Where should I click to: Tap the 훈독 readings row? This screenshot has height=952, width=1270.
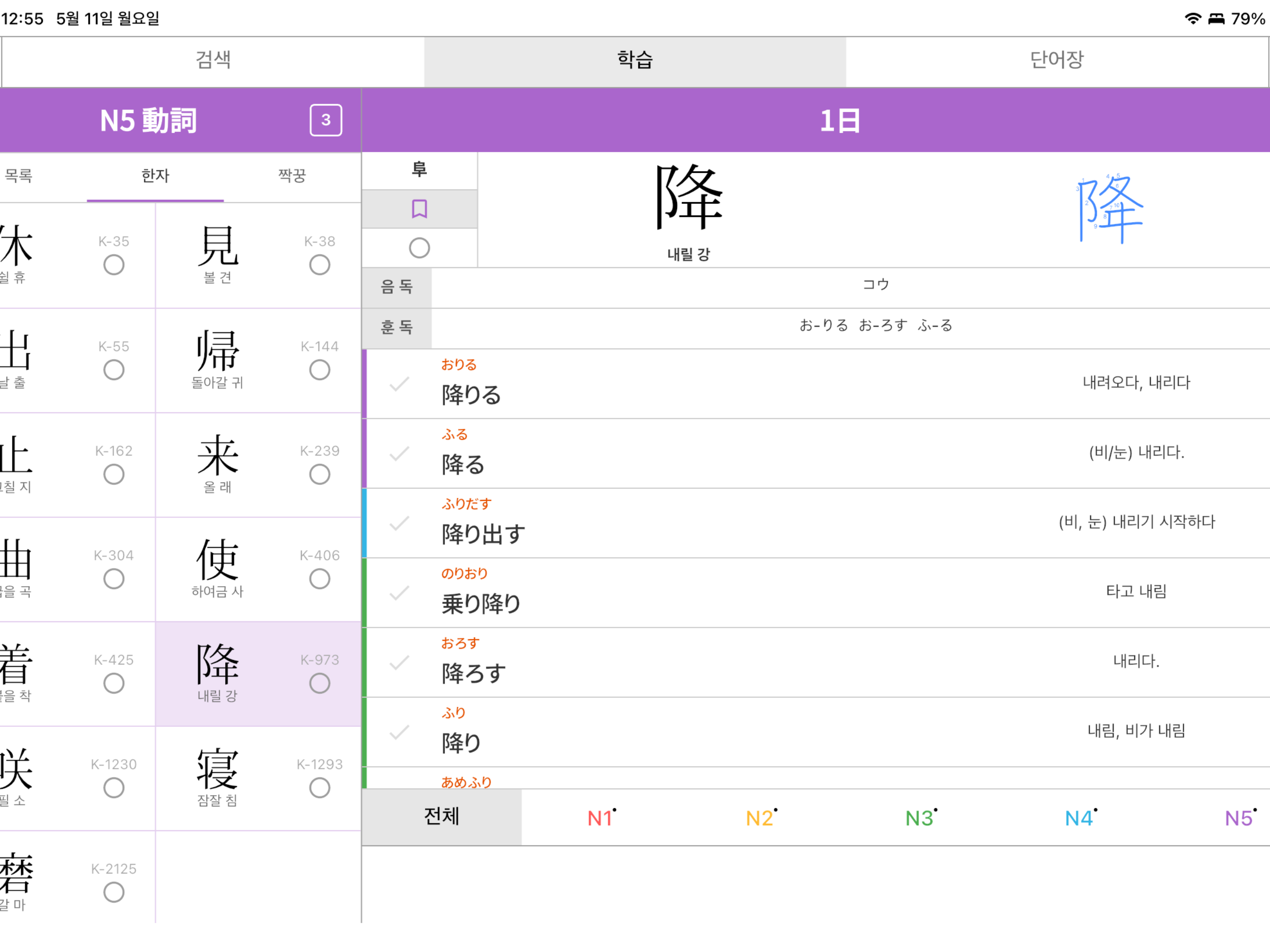pyautogui.click(x=816, y=328)
